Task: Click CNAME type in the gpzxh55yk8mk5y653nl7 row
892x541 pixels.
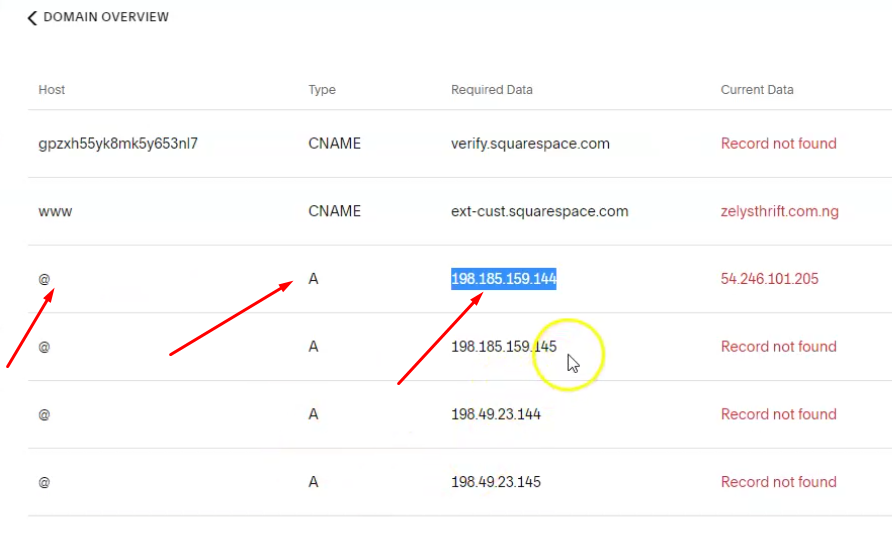Action: coord(334,143)
